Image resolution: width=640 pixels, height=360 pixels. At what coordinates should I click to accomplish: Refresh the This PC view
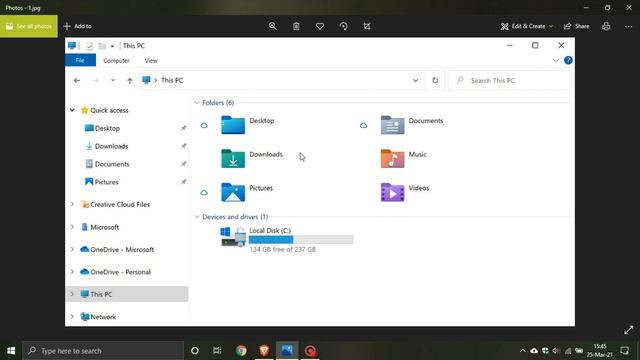(435, 80)
